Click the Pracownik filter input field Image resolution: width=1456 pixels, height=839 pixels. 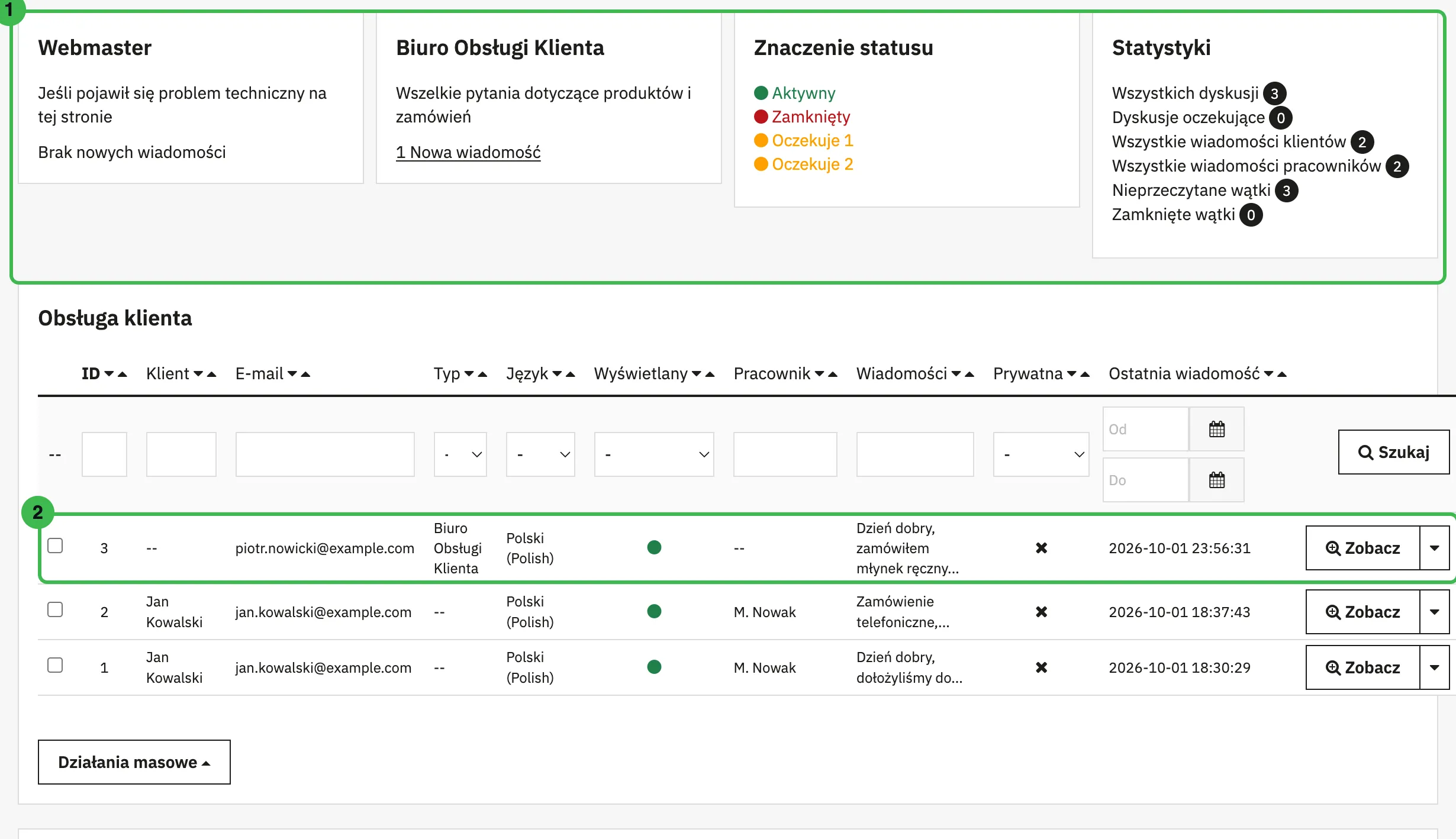tap(785, 454)
